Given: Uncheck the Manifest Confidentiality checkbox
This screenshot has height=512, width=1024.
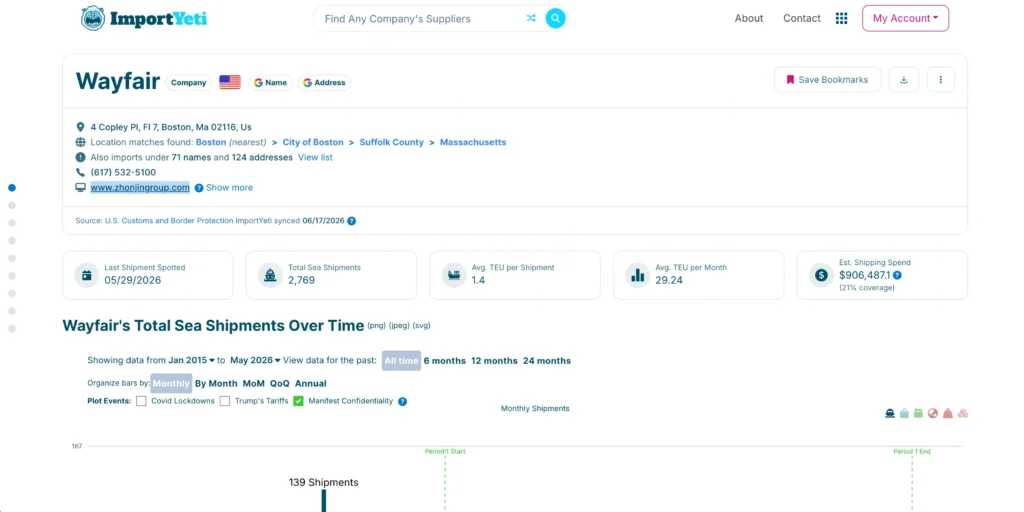Looking at the screenshot, I should click(x=298, y=401).
